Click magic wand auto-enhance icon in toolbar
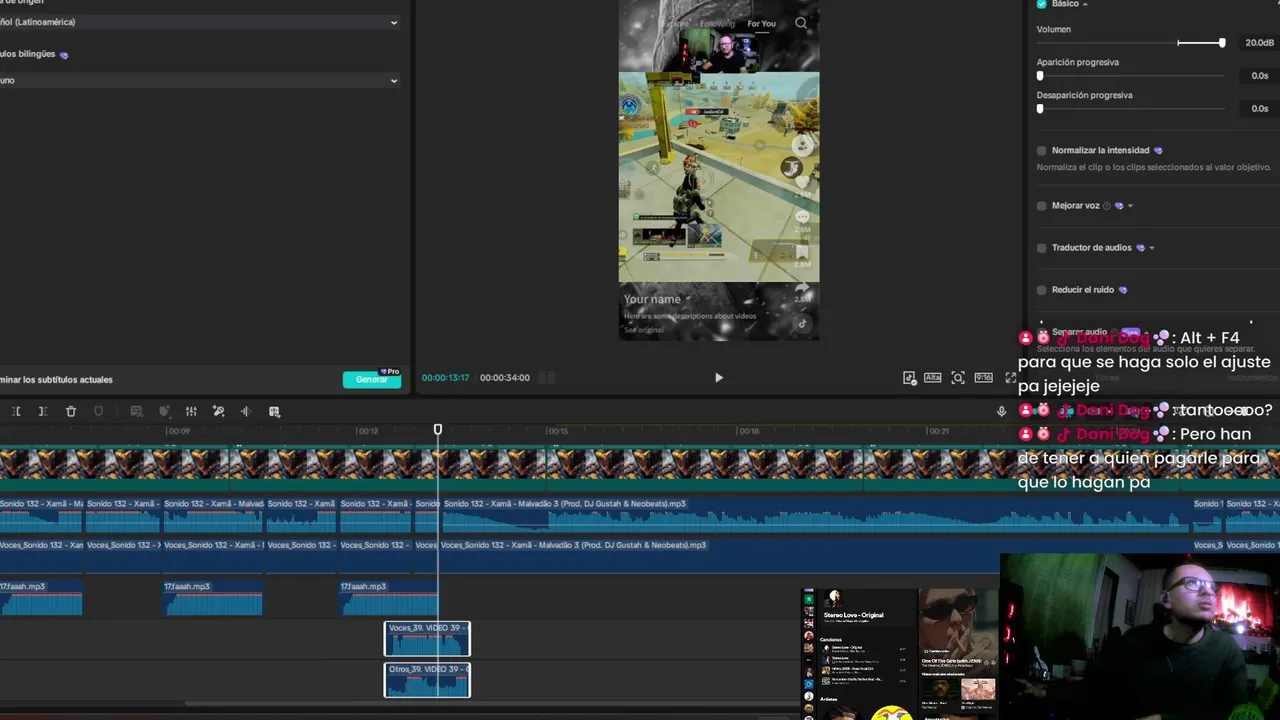This screenshot has width=1280, height=720. tap(219, 411)
